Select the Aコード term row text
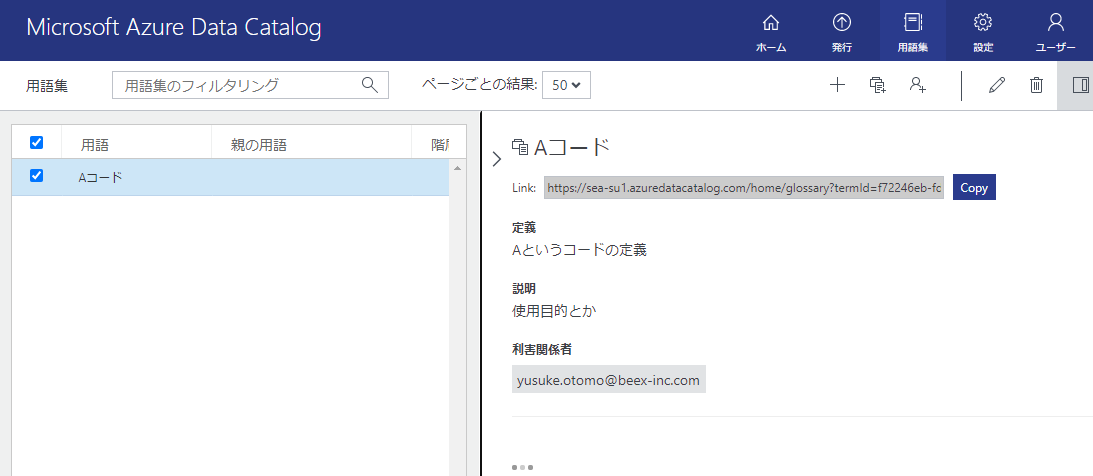 coord(100,177)
